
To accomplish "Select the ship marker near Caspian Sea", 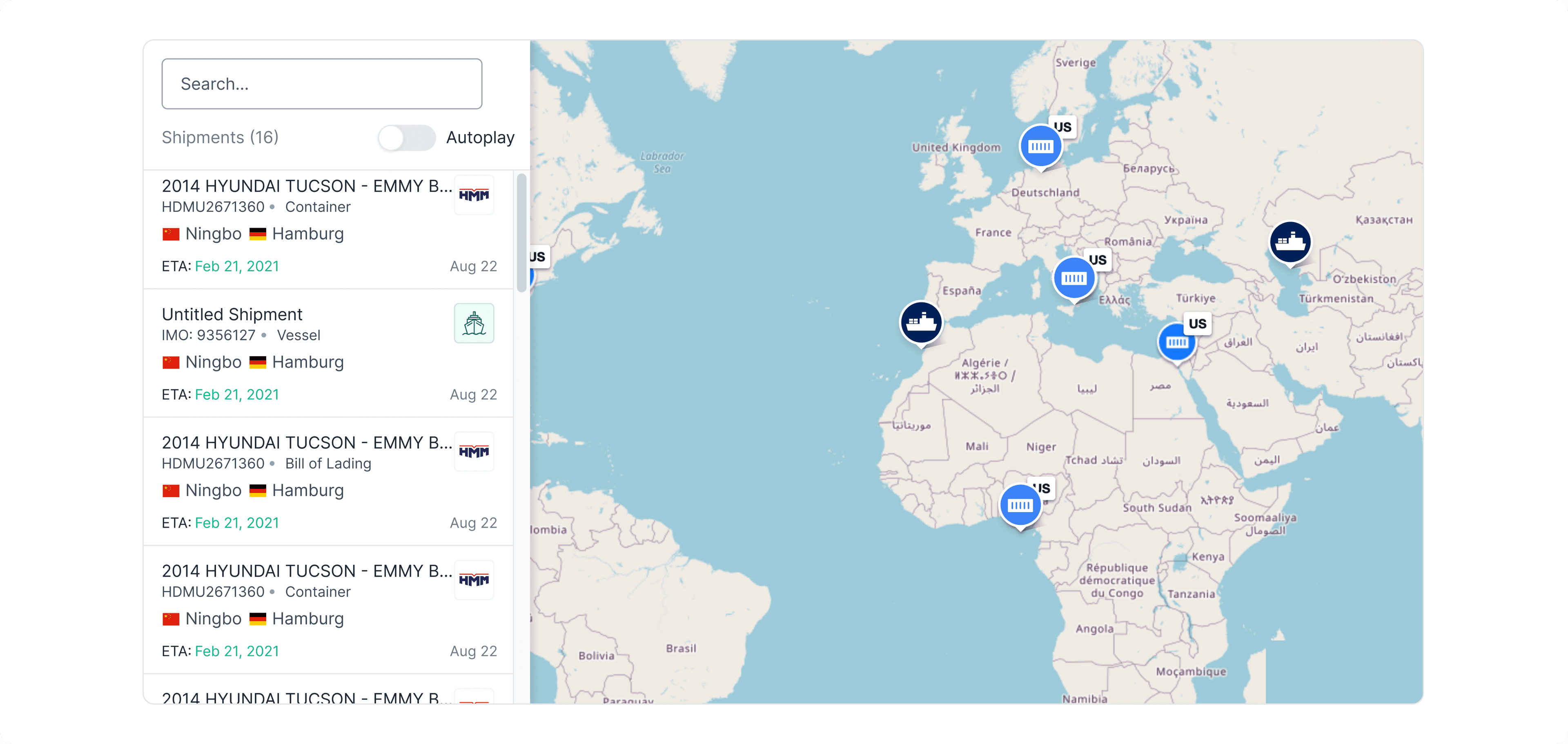I will tap(1290, 242).
